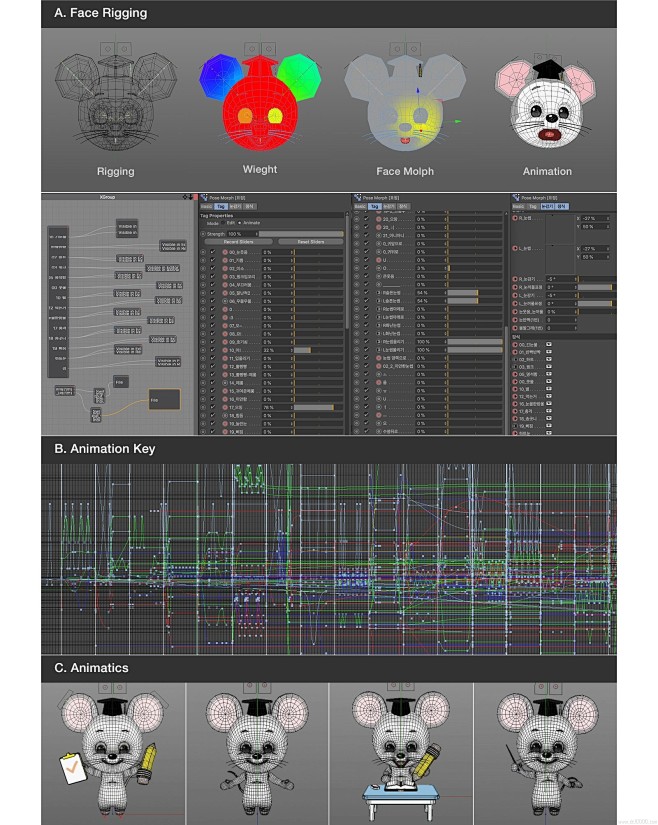The height and width of the screenshot is (825, 658).
Task: Switch to Basic tab in first Pose Morph panel
Action: (205, 207)
